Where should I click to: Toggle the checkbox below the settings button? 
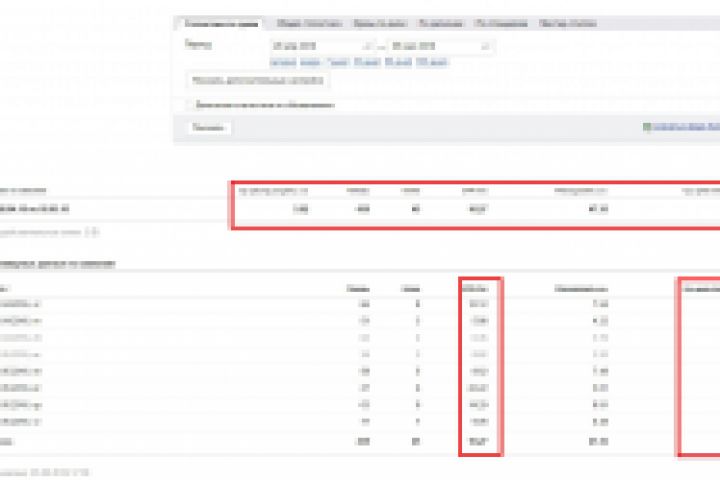pos(190,105)
